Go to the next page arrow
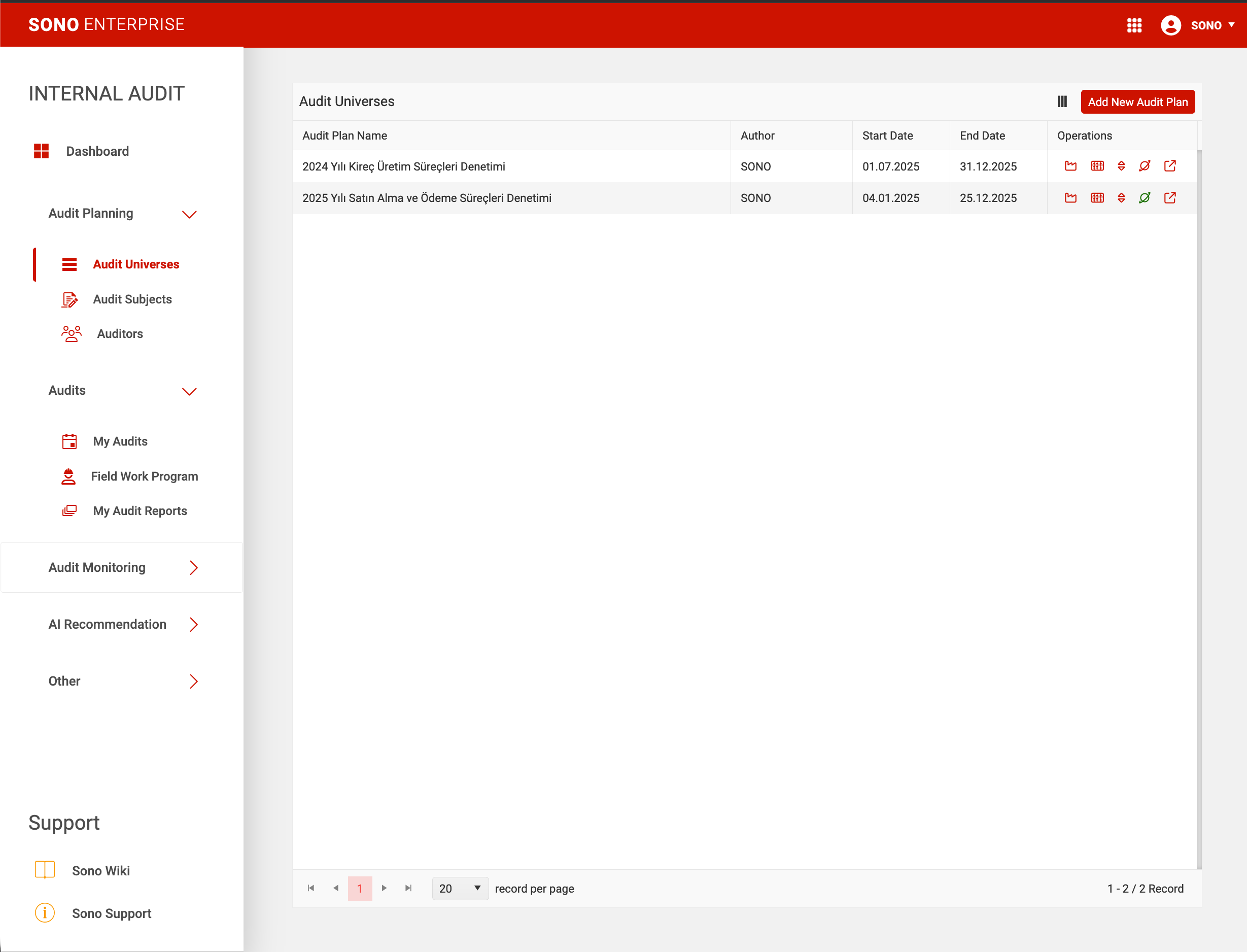 384,888
